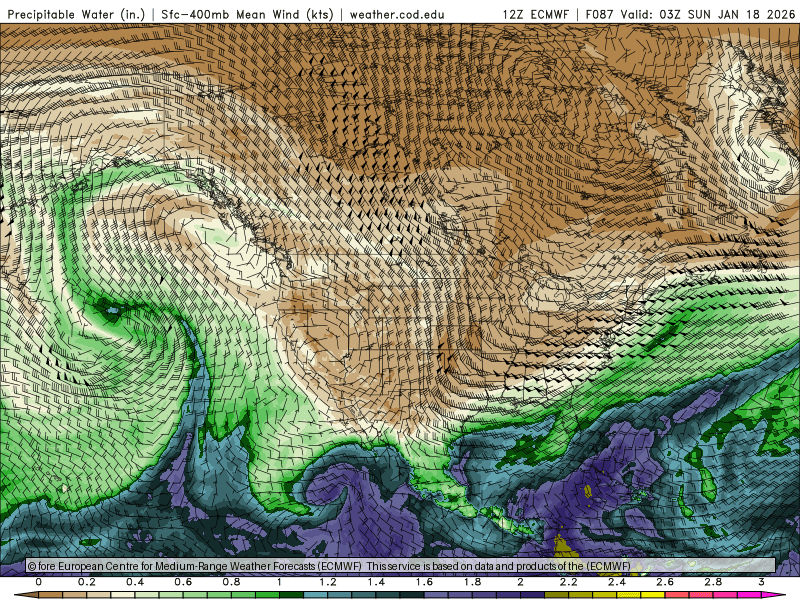Click the "2.6" value on the color scale
The image size is (800, 600).
click(x=665, y=582)
